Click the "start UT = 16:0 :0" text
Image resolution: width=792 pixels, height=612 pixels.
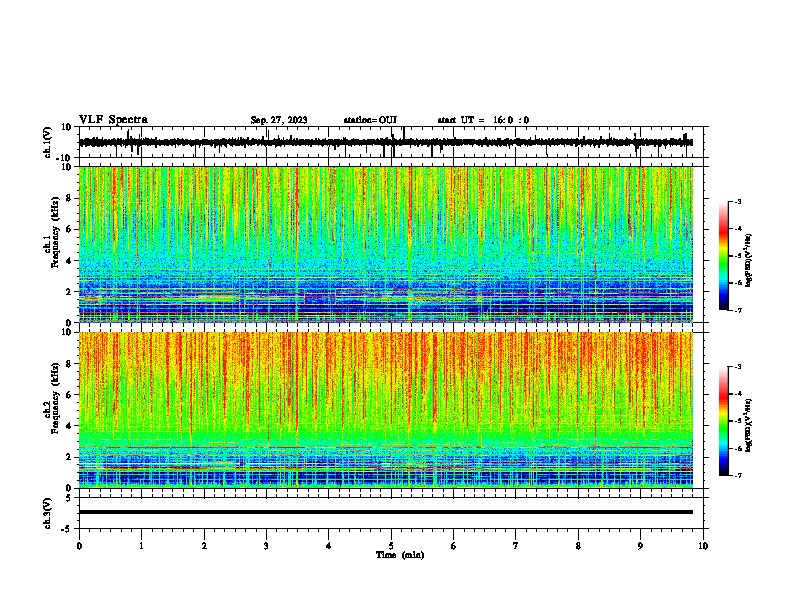pos(483,120)
